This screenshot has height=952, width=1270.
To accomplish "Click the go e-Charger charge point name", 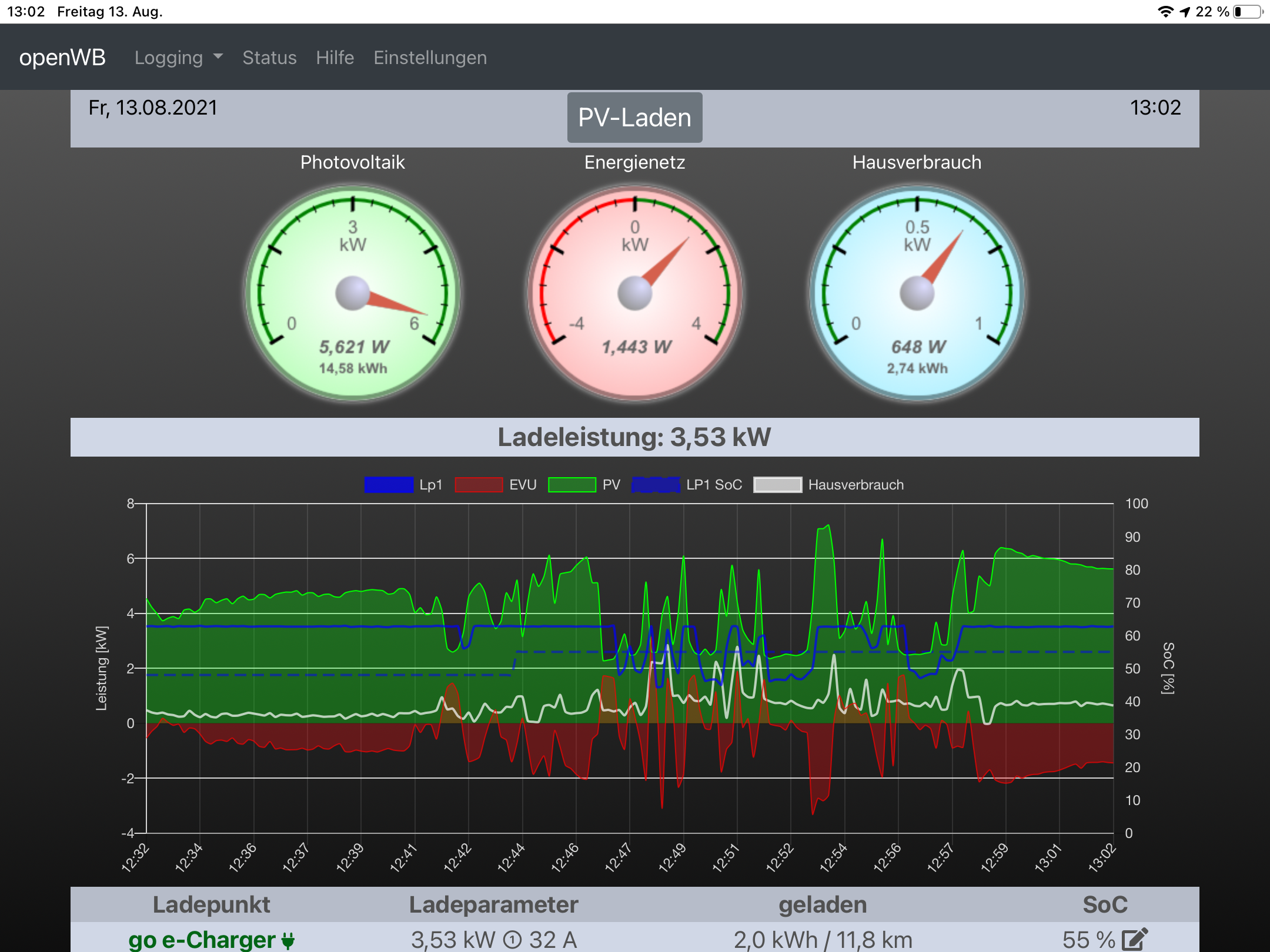I will [202, 939].
